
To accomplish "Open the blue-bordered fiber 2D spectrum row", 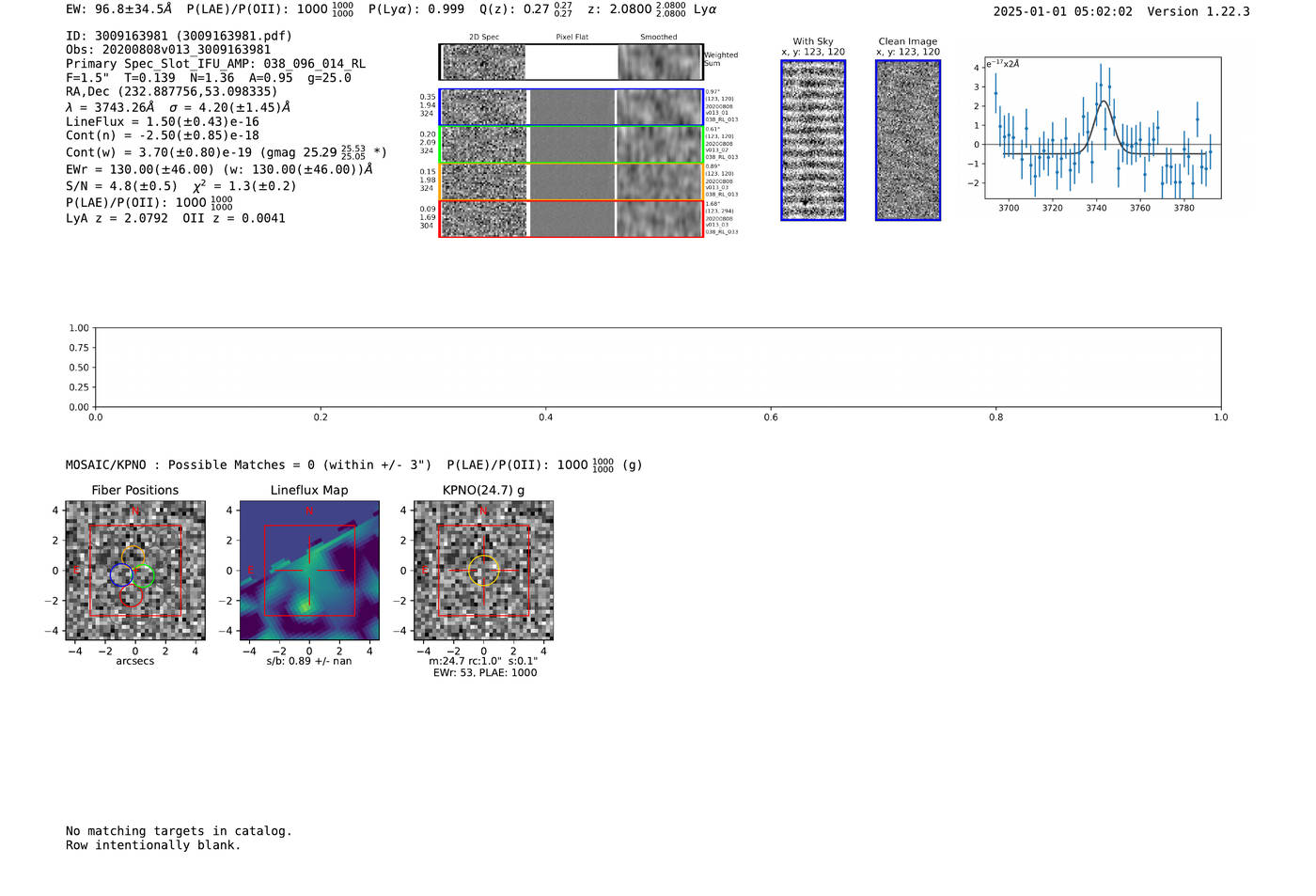I will pyautogui.click(x=572, y=107).
